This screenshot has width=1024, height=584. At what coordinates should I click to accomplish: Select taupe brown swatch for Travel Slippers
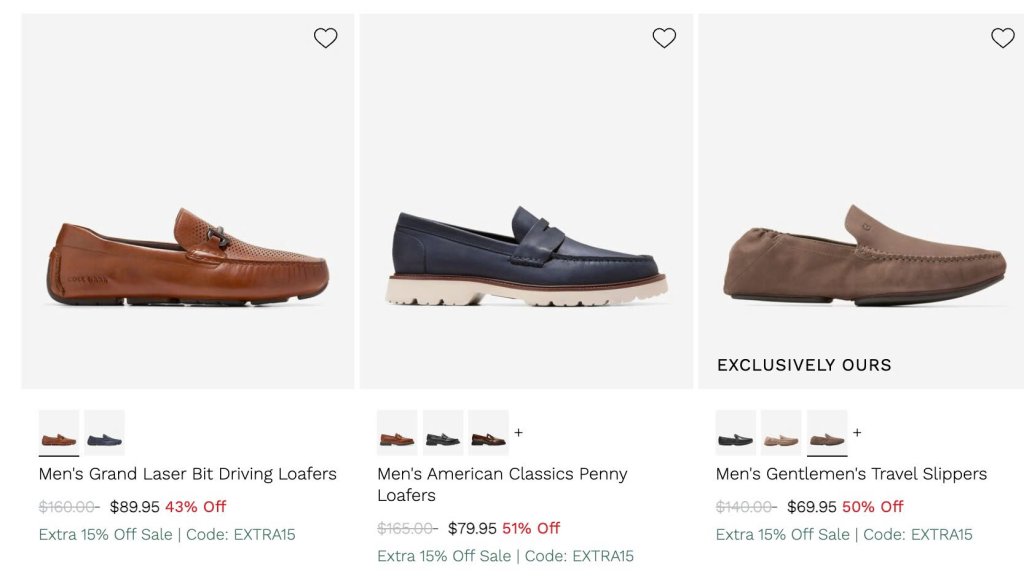[827, 432]
